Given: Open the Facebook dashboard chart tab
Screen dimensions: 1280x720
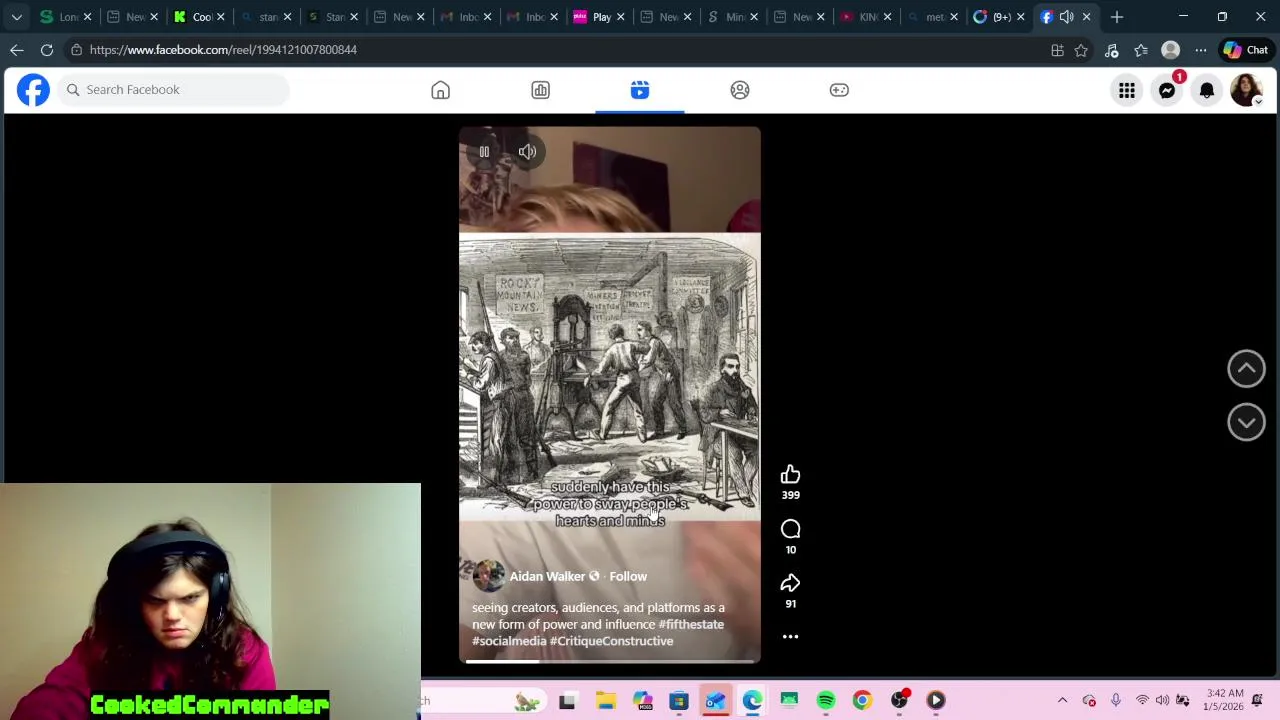Looking at the screenshot, I should pos(540,90).
